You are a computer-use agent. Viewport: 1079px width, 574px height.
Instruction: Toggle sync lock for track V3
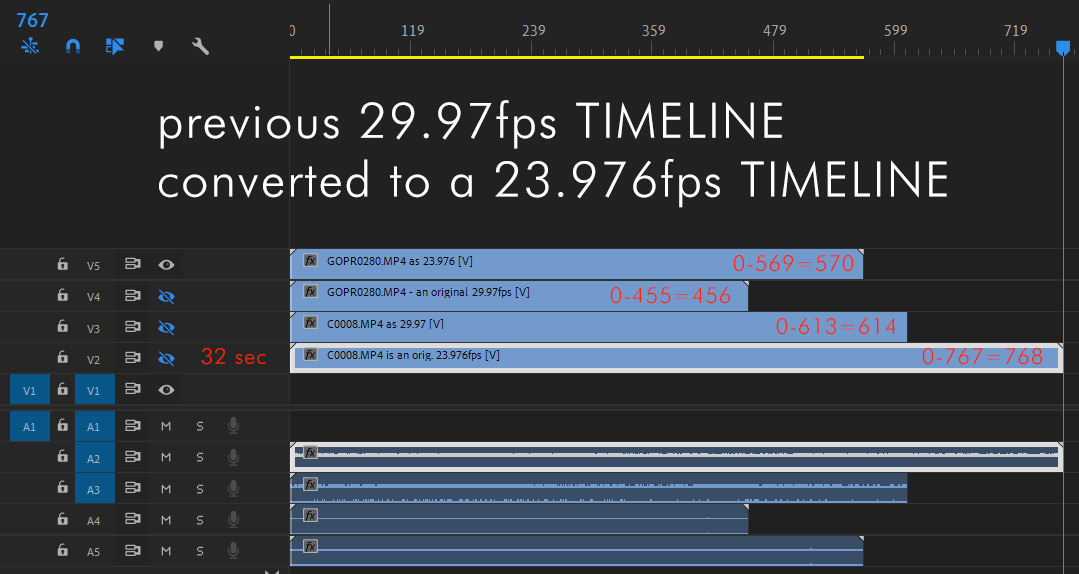click(132, 327)
